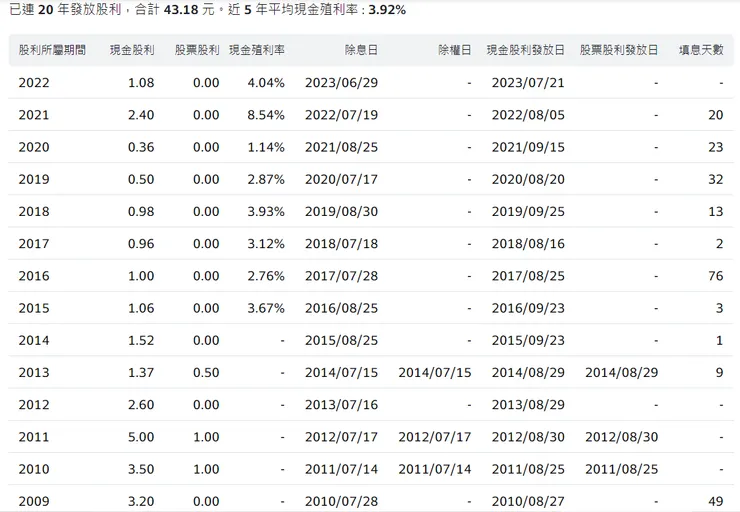This screenshot has width=740, height=512.
Task: Click payment date 2019/09/25
Action: pos(528,211)
